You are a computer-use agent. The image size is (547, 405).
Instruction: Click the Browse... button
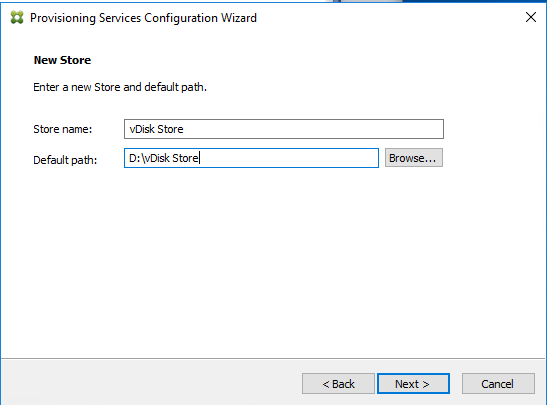414,158
